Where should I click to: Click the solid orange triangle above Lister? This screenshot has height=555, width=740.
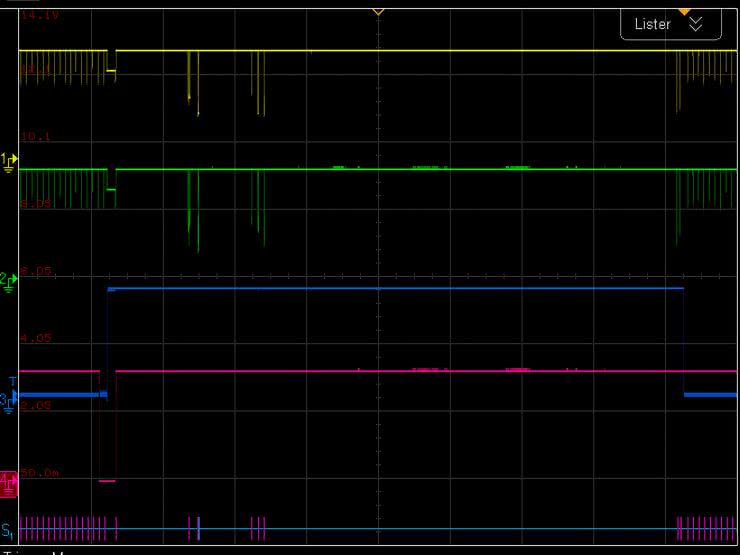pyautogui.click(x=684, y=10)
